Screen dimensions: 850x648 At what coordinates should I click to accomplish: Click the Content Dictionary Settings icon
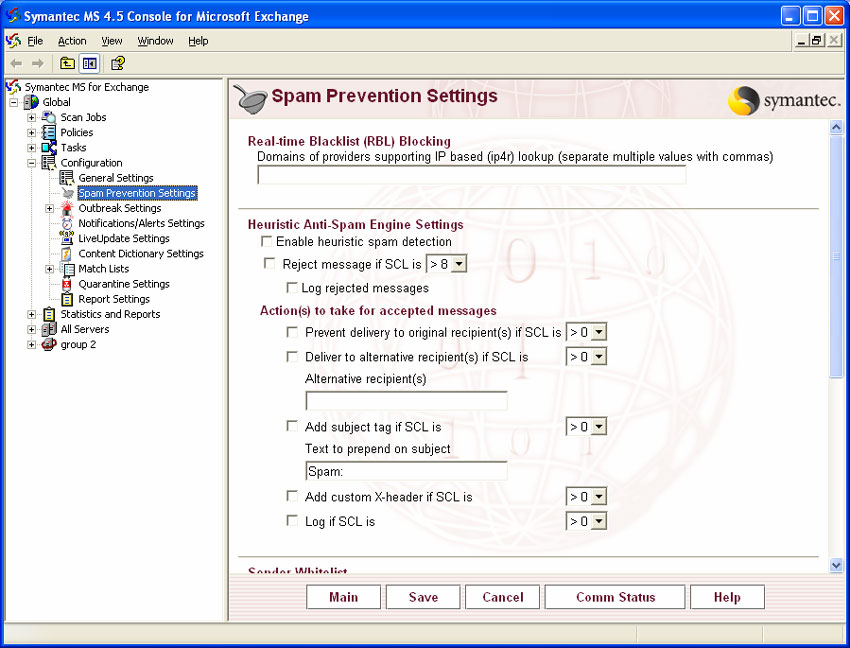point(67,253)
